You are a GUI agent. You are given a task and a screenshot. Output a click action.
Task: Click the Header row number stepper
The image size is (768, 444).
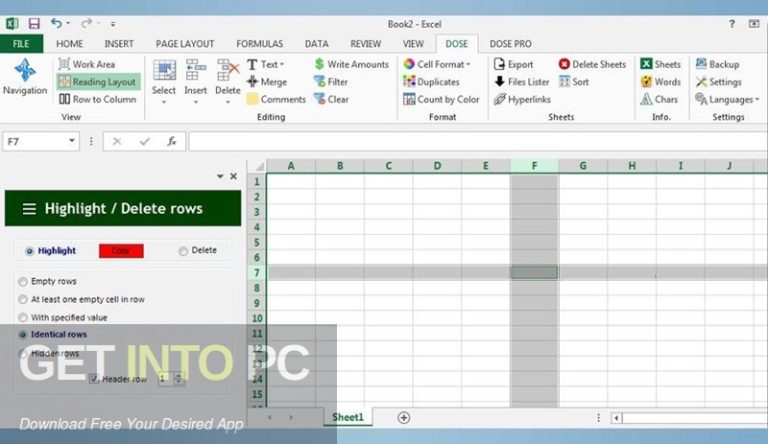(x=178, y=378)
